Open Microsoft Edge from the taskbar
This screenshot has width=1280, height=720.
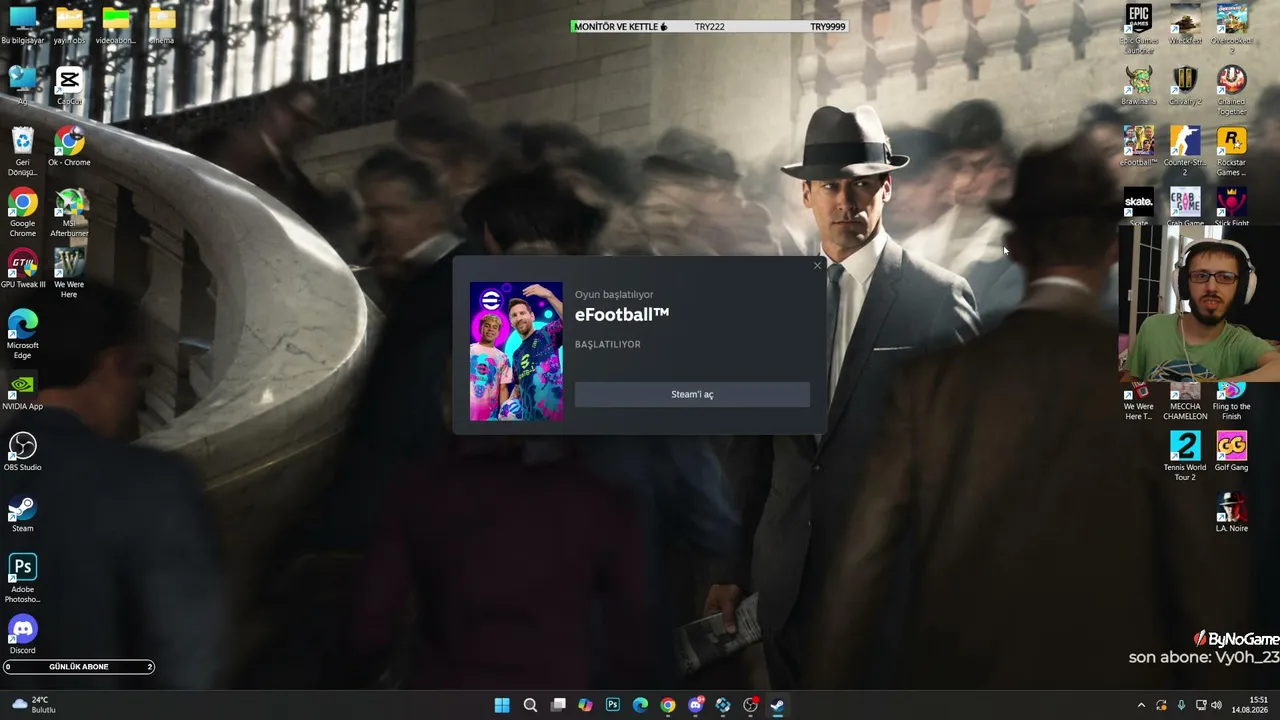tap(640, 705)
